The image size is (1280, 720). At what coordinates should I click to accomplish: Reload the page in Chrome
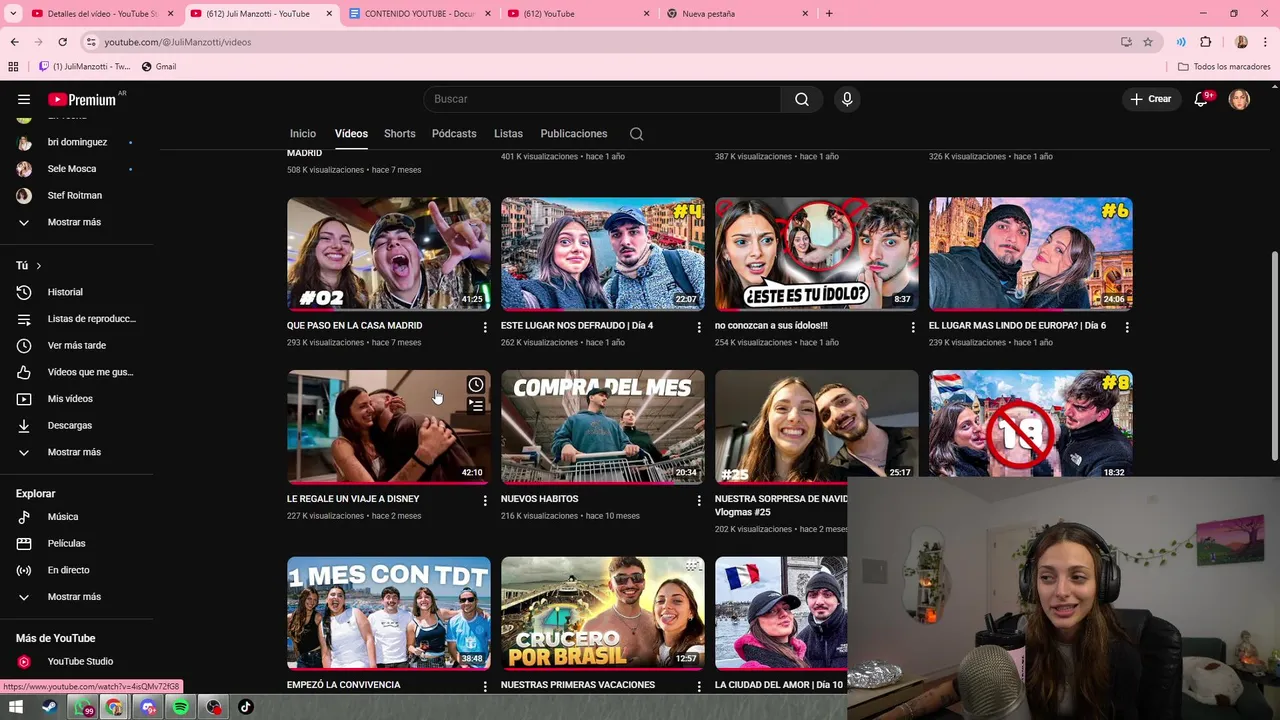[x=62, y=42]
